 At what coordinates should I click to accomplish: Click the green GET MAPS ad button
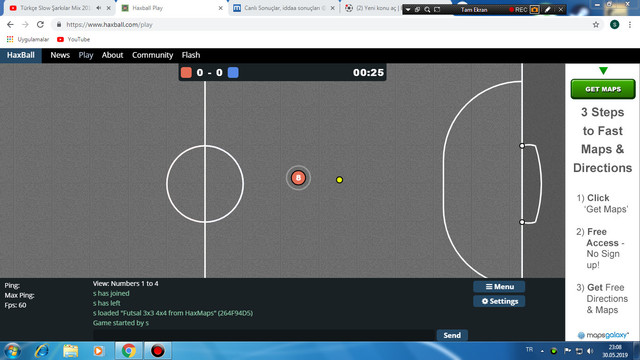(x=603, y=89)
